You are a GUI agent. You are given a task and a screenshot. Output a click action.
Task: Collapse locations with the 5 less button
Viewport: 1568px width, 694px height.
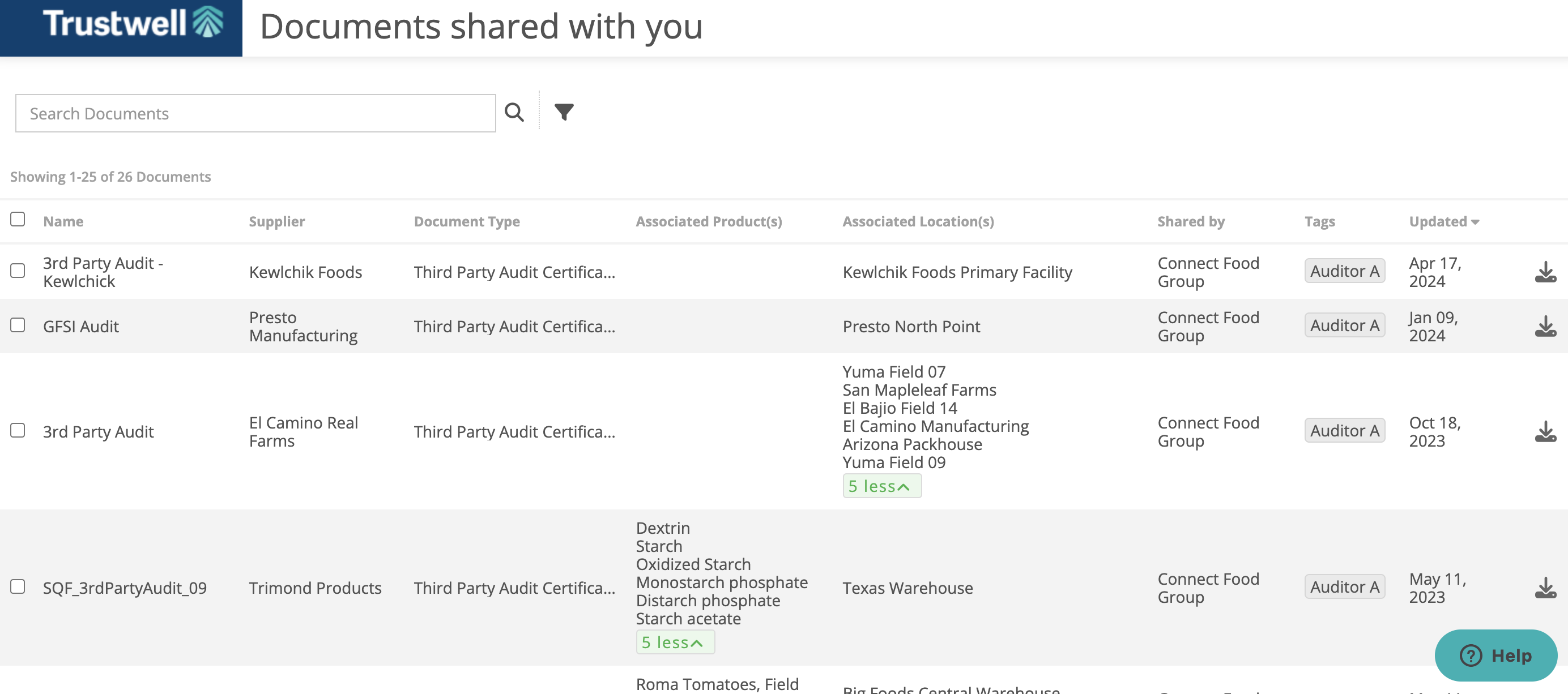881,486
